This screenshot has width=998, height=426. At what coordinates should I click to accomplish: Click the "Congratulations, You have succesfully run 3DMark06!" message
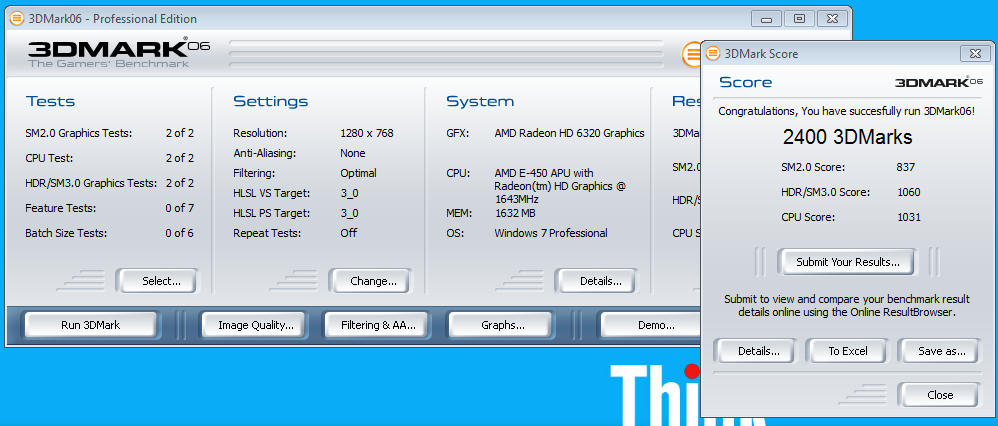tap(847, 111)
